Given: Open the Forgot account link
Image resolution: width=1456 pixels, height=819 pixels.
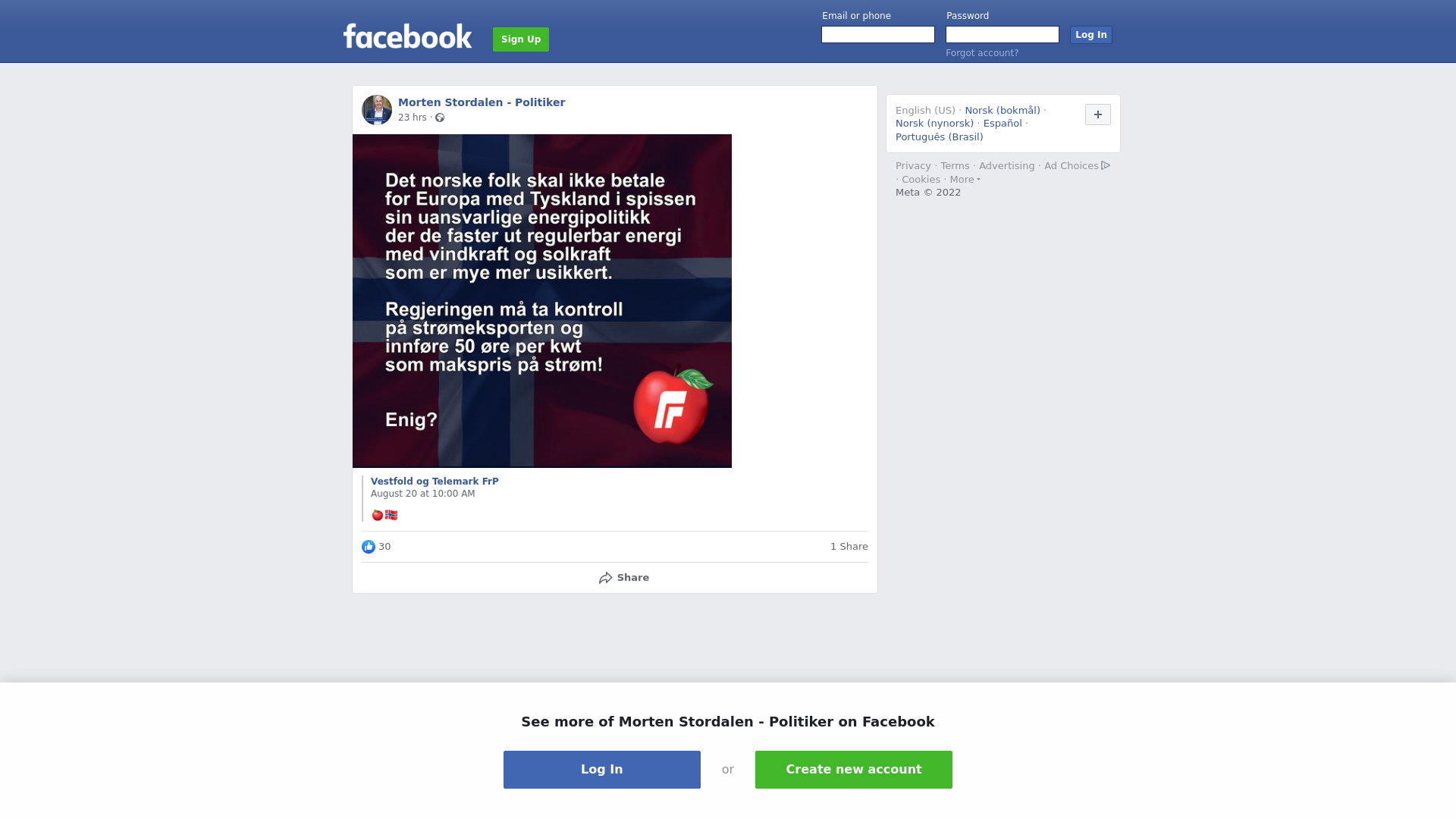Looking at the screenshot, I should 982,53.
